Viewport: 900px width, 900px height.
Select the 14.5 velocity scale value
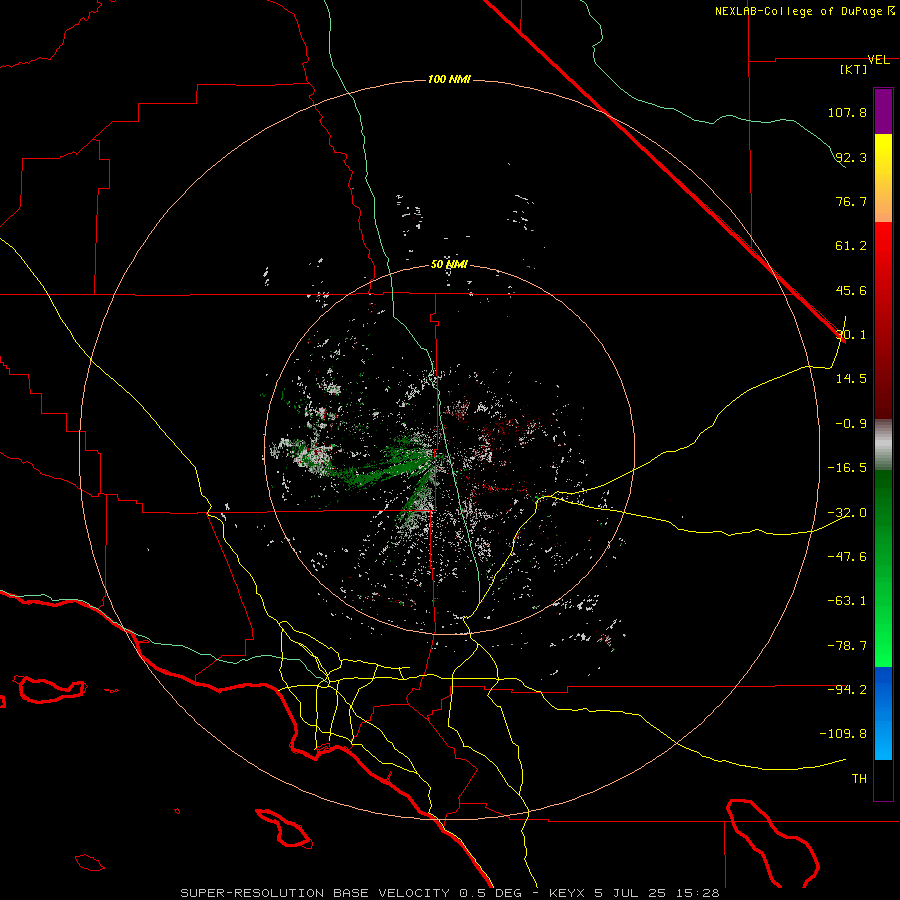click(x=851, y=379)
